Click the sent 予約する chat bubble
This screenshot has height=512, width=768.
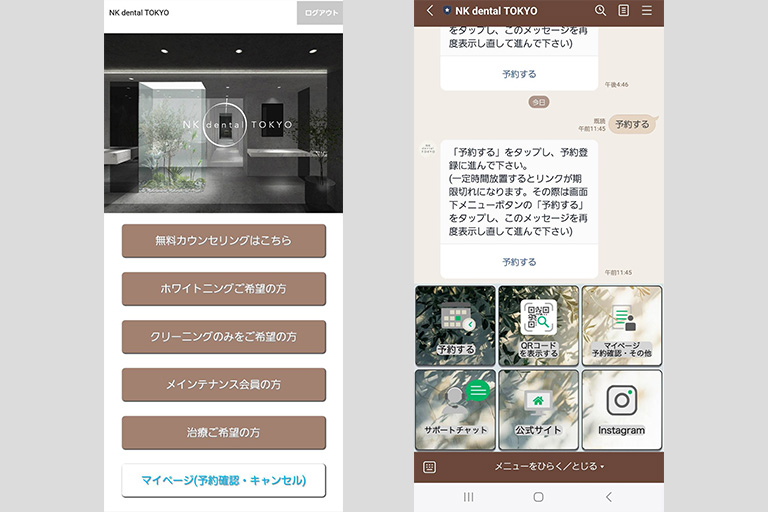[633, 124]
